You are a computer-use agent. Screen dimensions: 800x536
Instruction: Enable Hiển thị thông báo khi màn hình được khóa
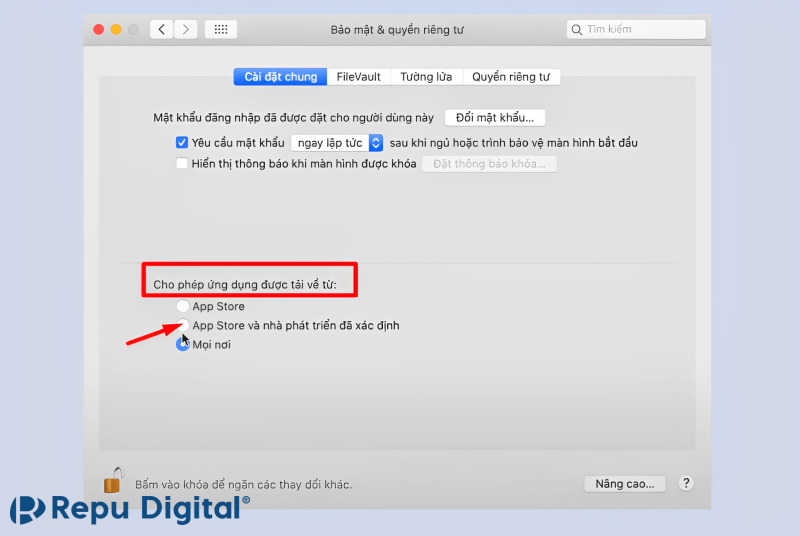[x=182, y=163]
